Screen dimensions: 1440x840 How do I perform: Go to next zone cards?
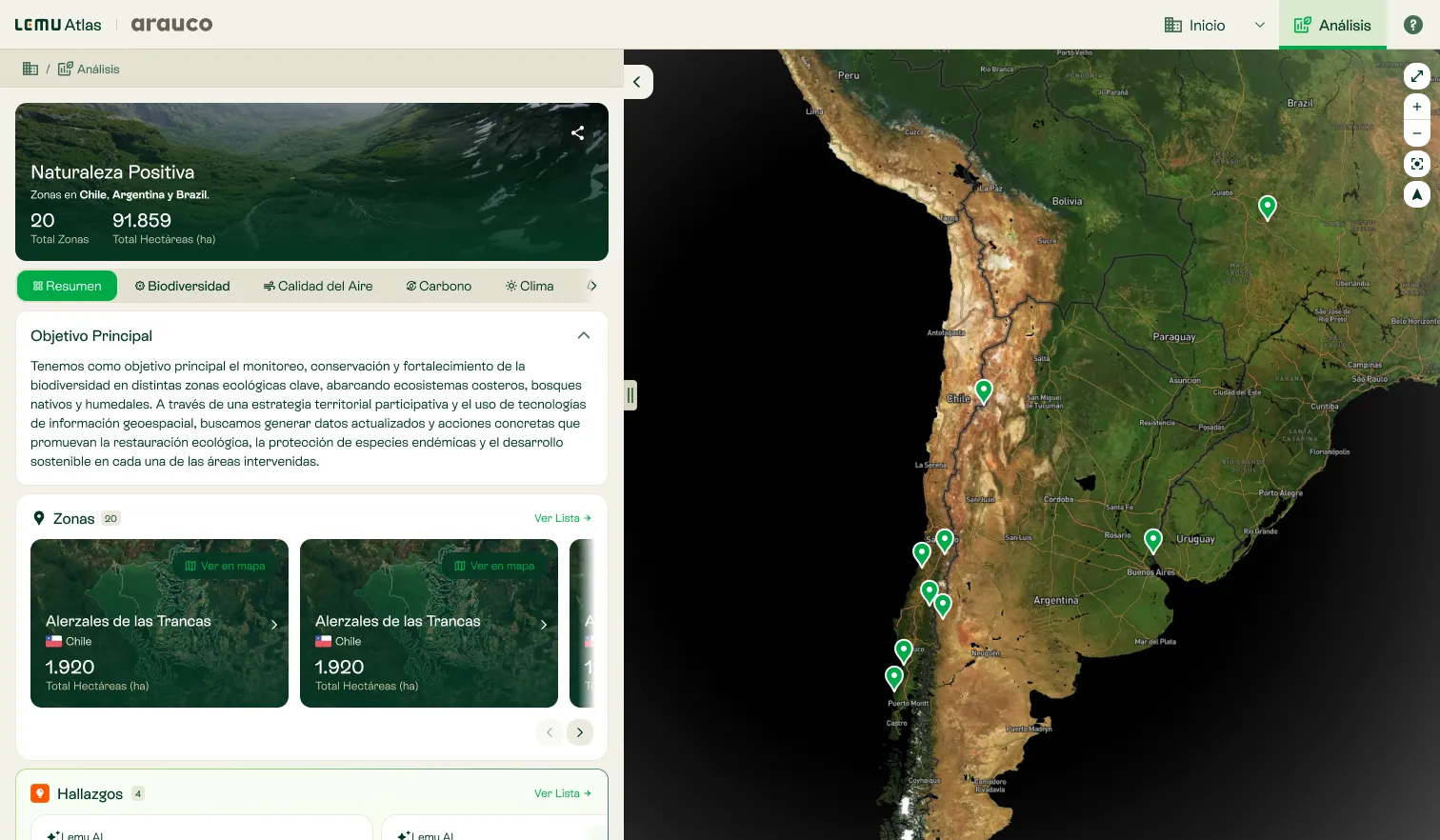(580, 732)
